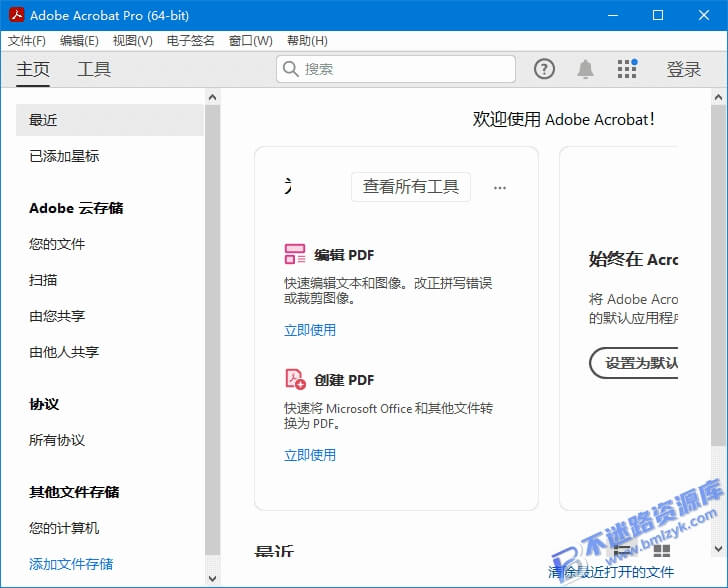Maximize the Acrobat window

(x=658, y=15)
